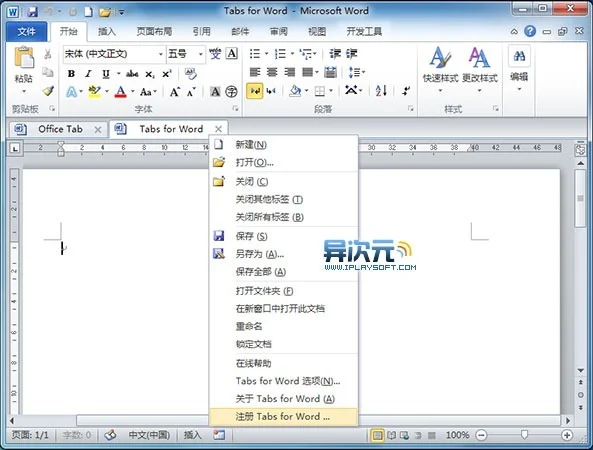Open the Change Case Aa dropdown
Image resolution: width=593 pixels, height=450 pixels.
[x=148, y=92]
